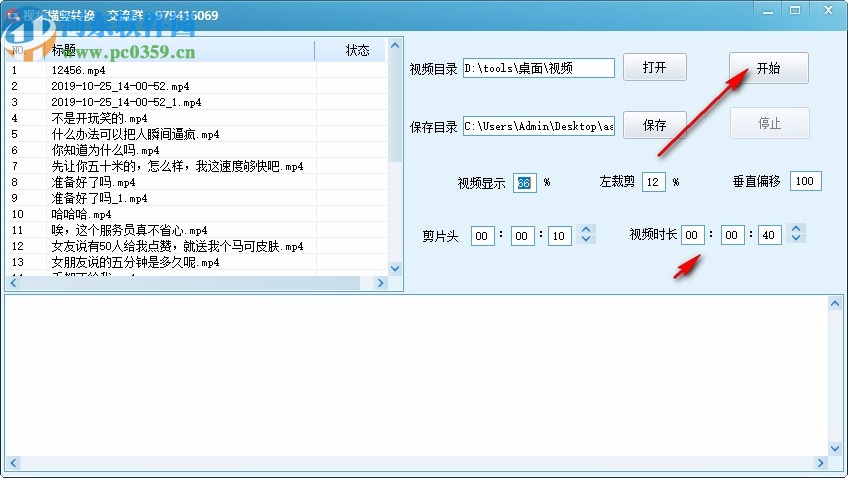Click inside the empty log output area
Image resolution: width=848 pixels, height=478 pixels.
[x=416, y=376]
